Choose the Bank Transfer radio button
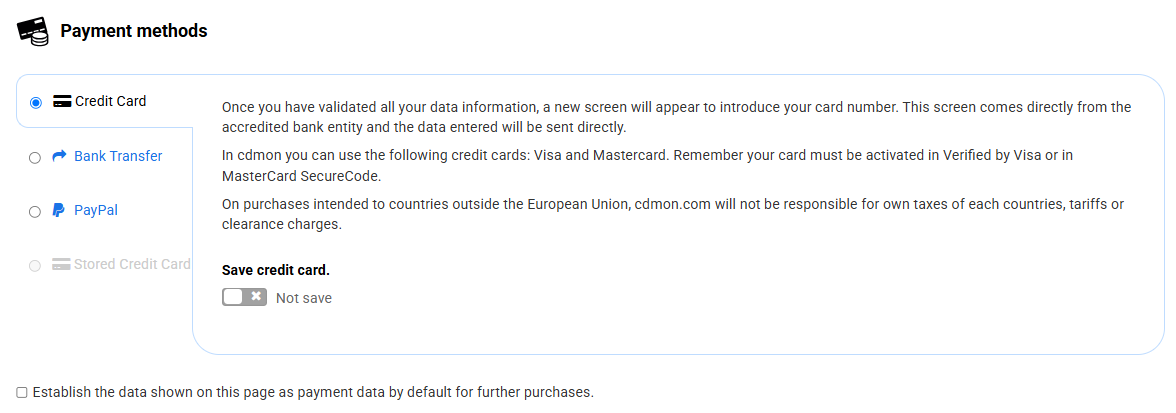This screenshot has width=1176, height=413. point(36,157)
